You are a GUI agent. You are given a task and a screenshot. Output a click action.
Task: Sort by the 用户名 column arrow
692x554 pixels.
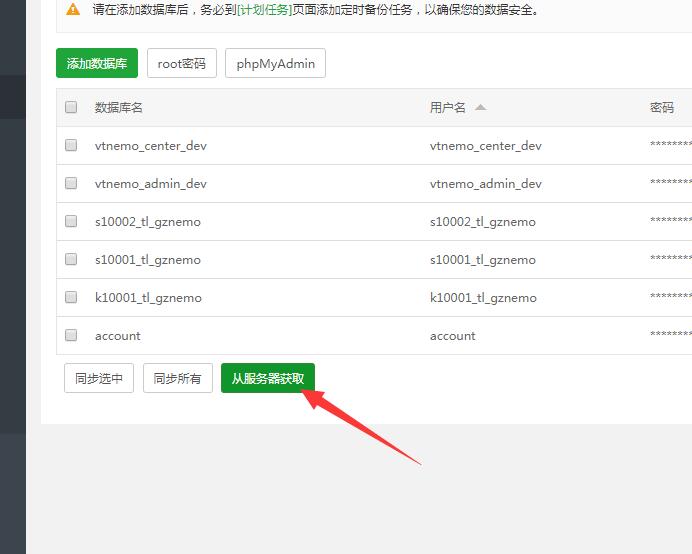tap(480, 107)
